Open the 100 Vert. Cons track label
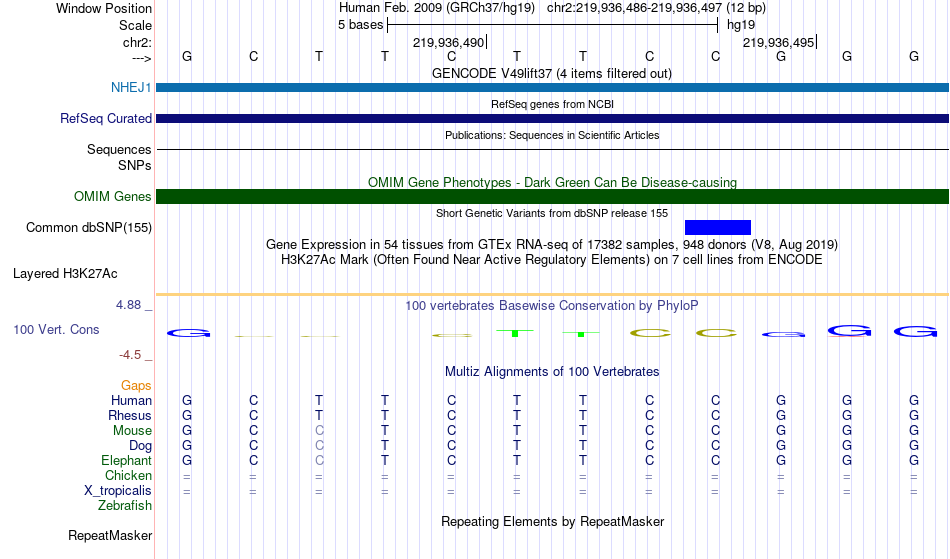Viewport: 950px width, 559px height. click(56, 329)
